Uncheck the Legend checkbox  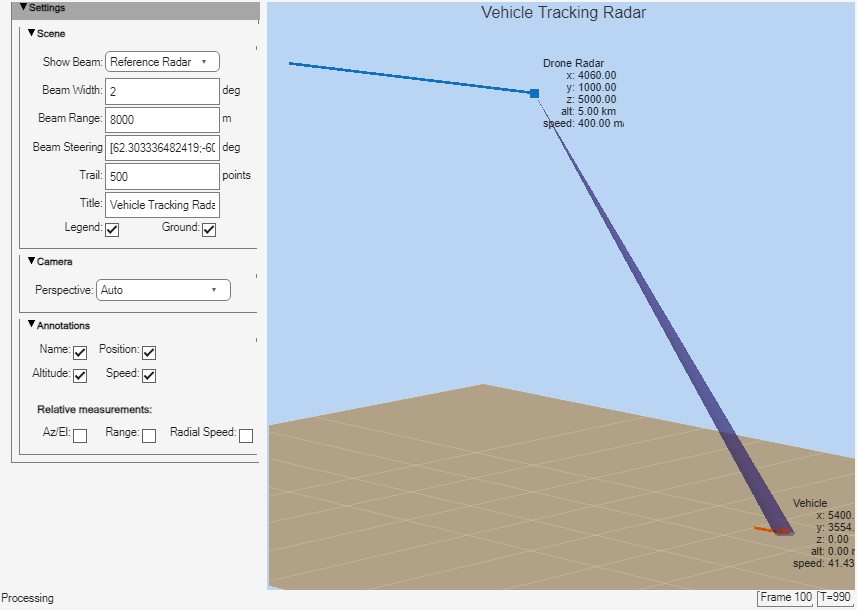pos(112,230)
